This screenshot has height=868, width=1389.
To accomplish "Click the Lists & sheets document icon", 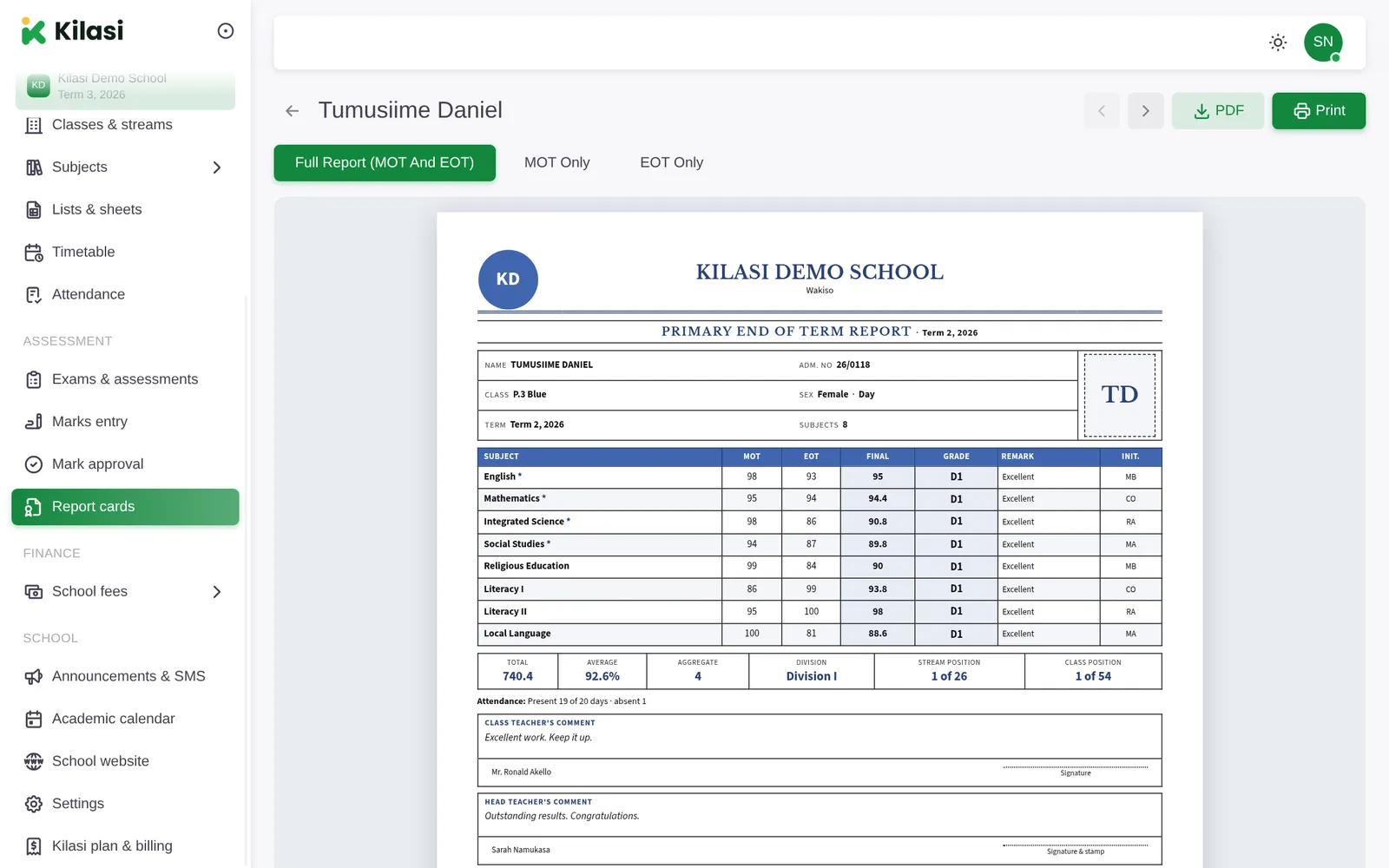I will pos(34,210).
